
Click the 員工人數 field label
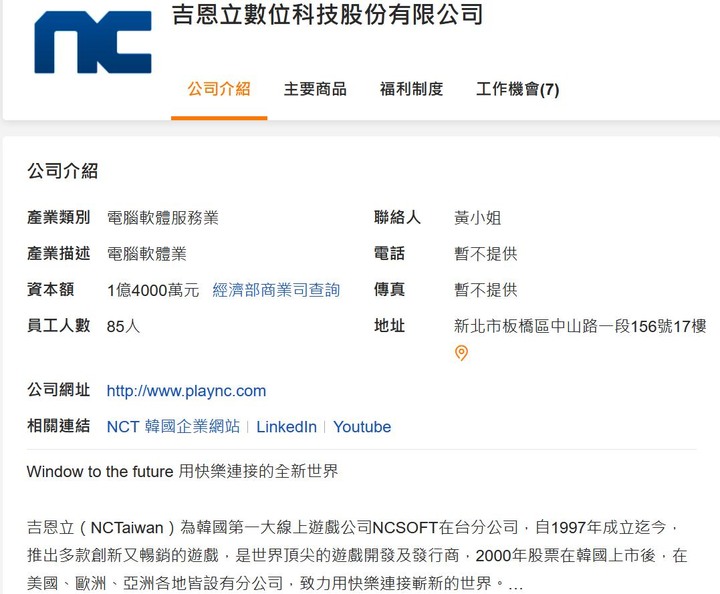click(58, 326)
